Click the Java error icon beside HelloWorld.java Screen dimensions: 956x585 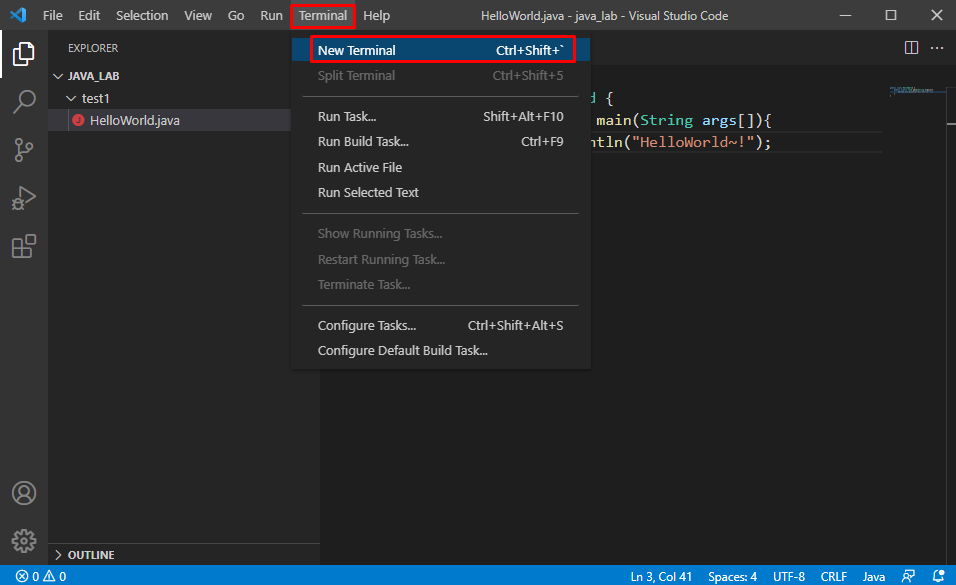[x=78, y=120]
